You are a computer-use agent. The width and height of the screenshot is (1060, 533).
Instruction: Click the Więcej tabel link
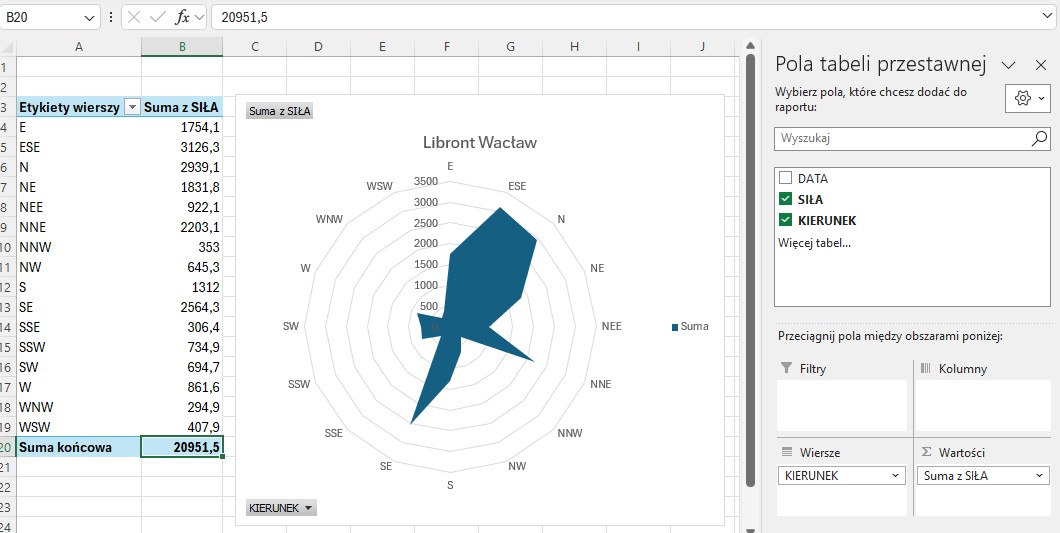pos(814,243)
